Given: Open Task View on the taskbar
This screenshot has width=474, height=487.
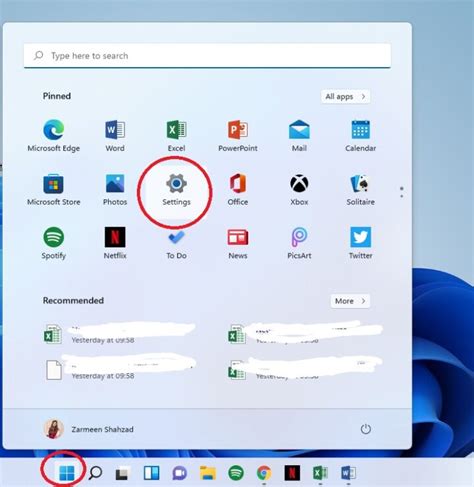Looking at the screenshot, I should pos(122,473).
